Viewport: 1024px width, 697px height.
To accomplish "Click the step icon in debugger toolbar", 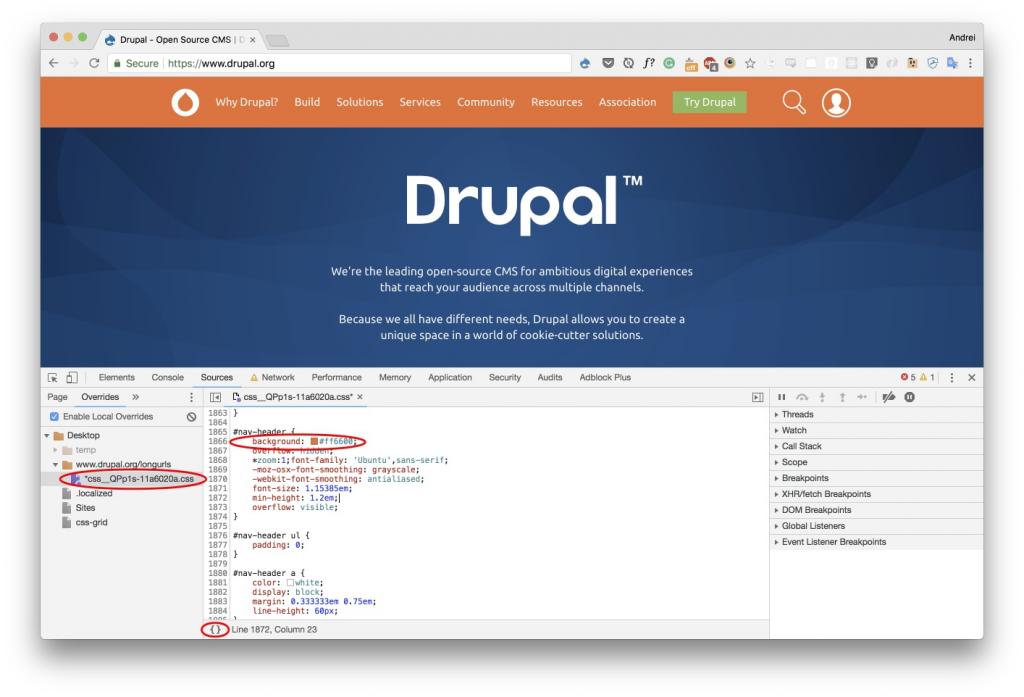I will 862,397.
